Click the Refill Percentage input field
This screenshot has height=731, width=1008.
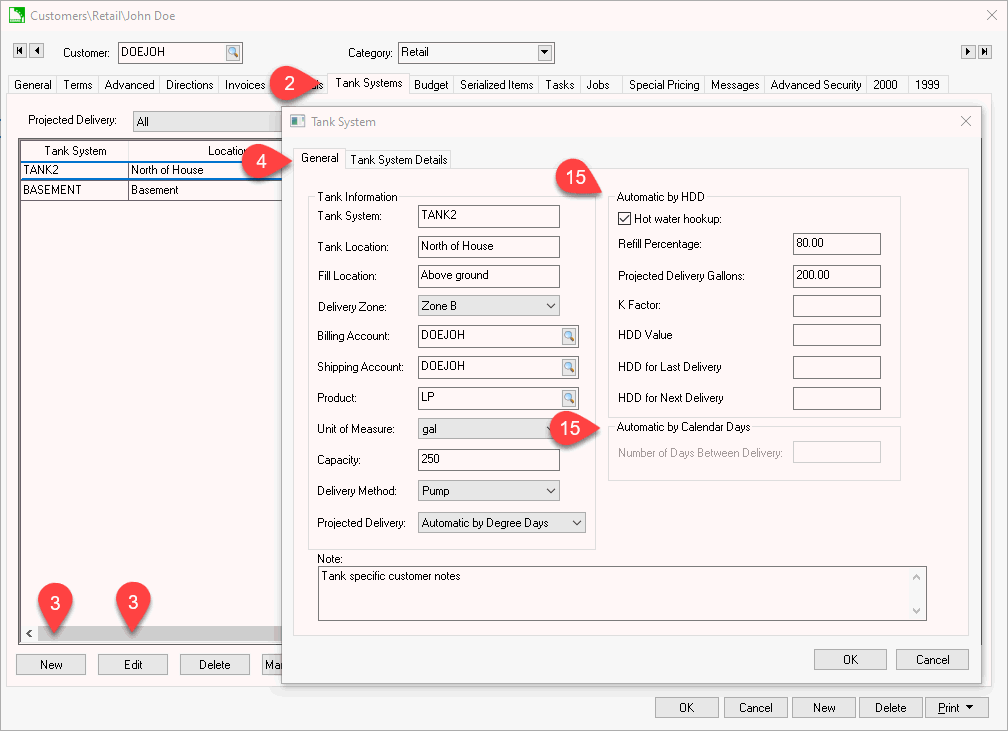tap(836, 244)
